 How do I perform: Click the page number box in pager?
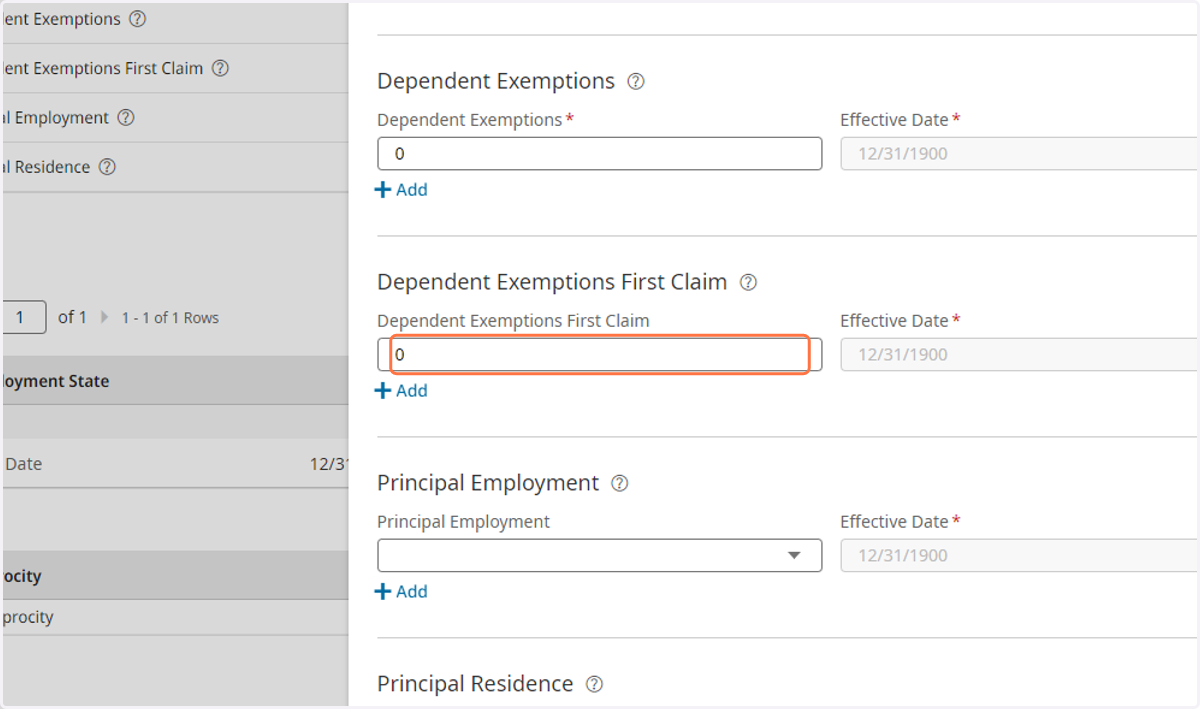[24, 318]
